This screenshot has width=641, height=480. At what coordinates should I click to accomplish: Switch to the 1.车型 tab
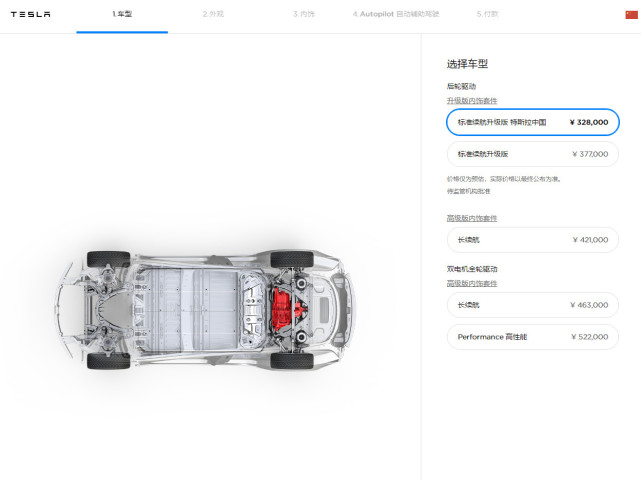point(122,14)
